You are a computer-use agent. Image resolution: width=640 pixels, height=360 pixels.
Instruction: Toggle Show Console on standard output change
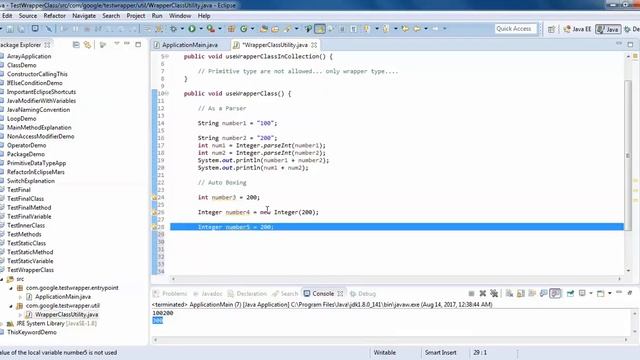pos(543,293)
